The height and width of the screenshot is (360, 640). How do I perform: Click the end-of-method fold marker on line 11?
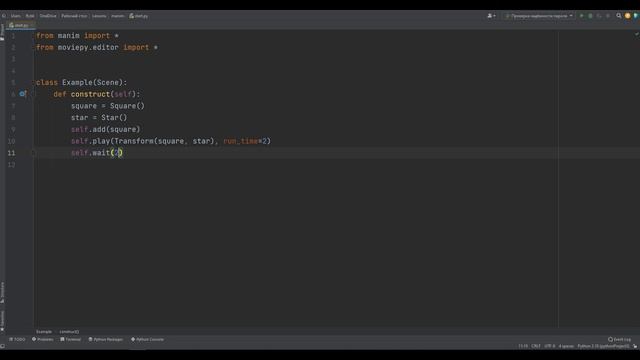pyautogui.click(x=34, y=153)
